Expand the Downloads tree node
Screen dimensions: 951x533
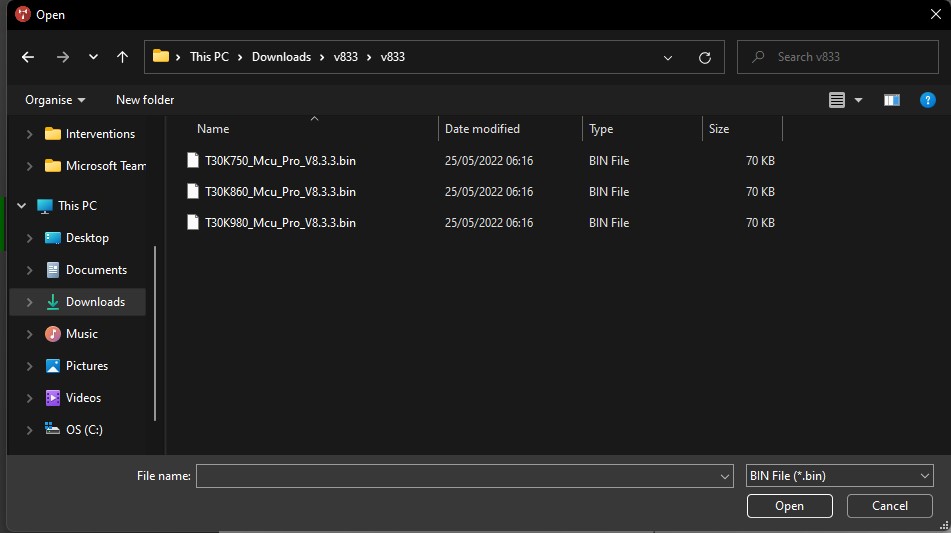28,302
